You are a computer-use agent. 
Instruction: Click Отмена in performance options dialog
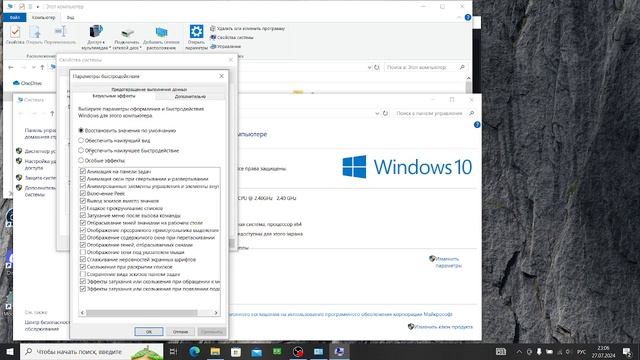pos(180,331)
